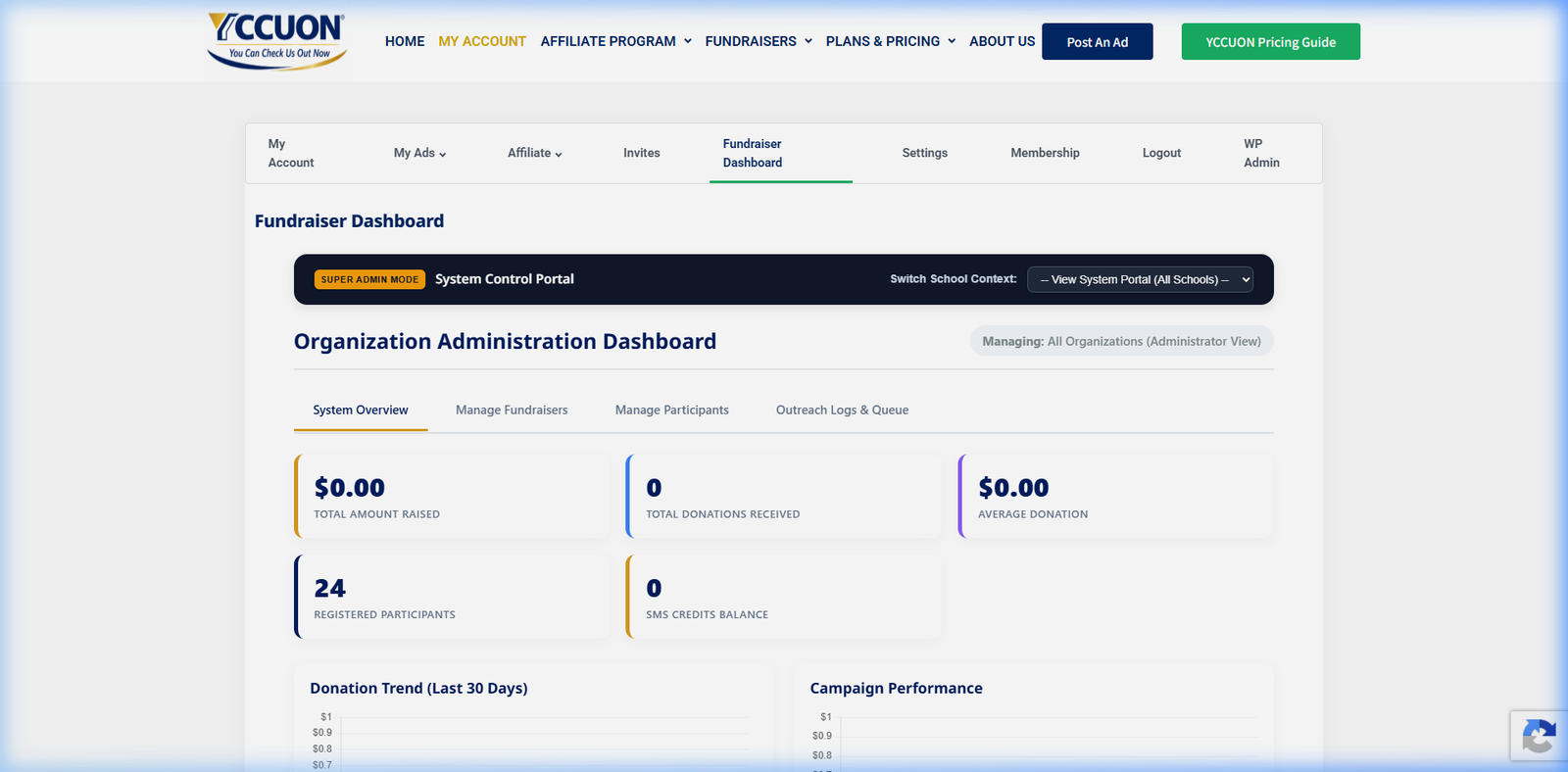Screen dimensions: 1568x772
Task: Click the SUPER ADMIN MODE badge
Action: coord(369,279)
